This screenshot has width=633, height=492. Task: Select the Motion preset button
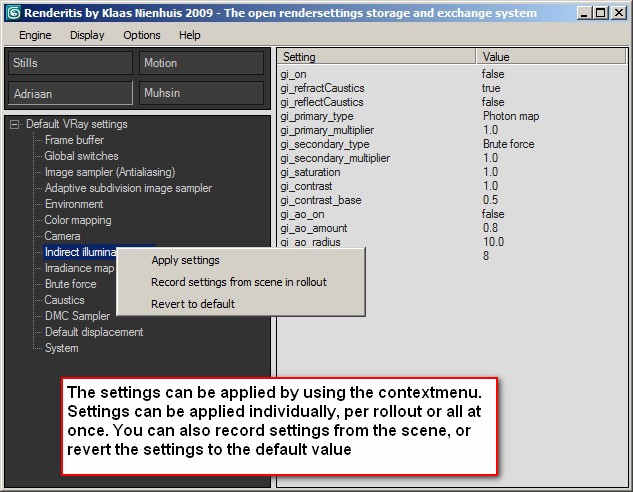[x=201, y=63]
